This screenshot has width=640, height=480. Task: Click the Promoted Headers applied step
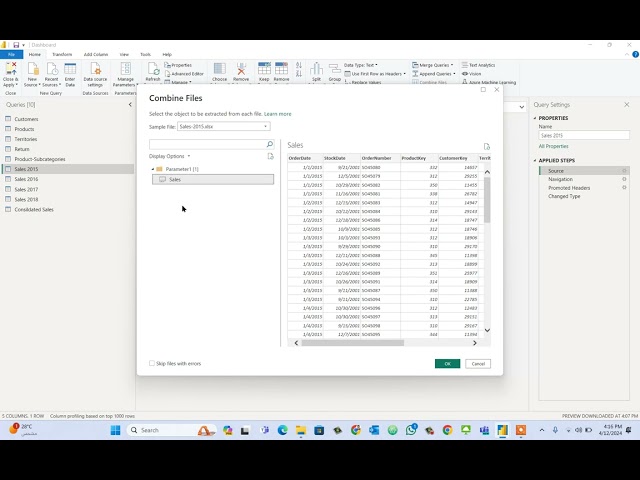(569, 188)
